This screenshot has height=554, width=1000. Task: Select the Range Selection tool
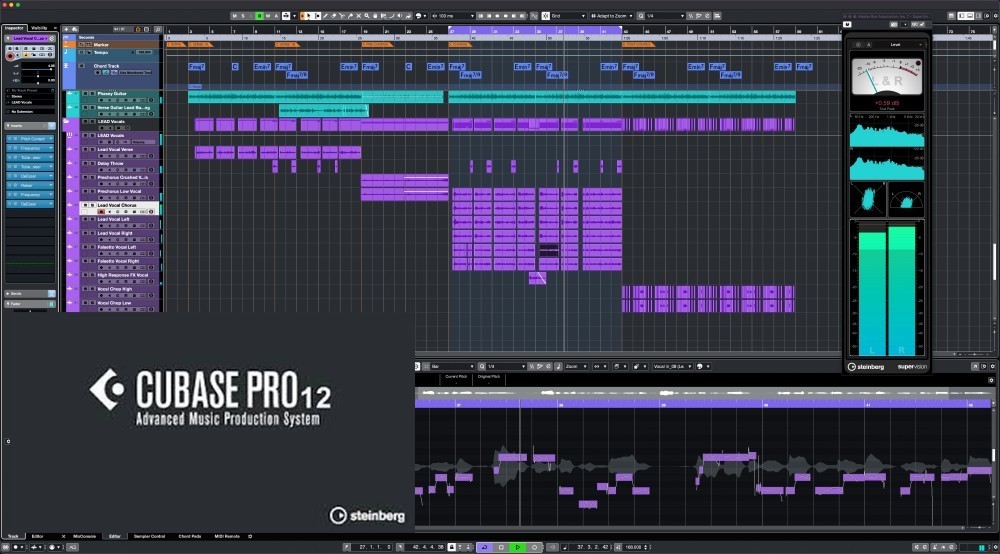318,16
